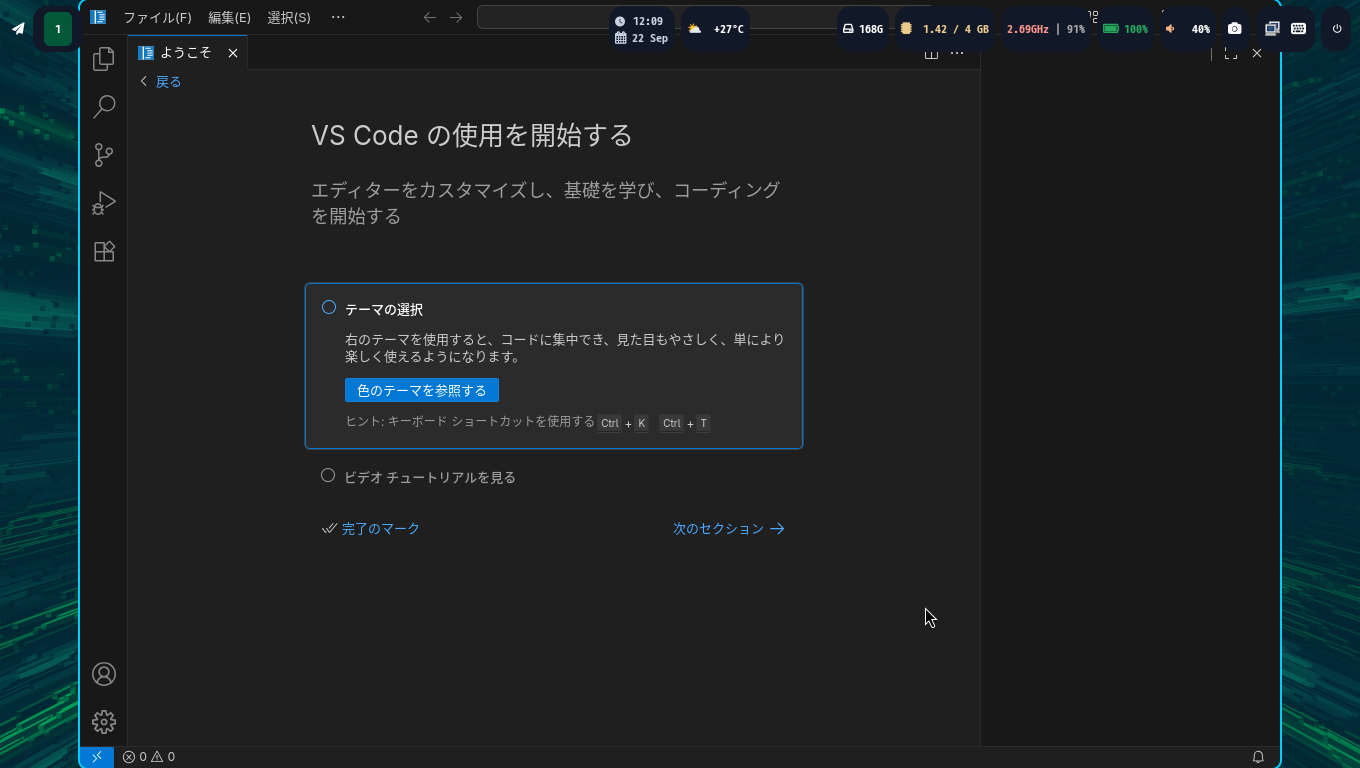Maximize the secondary side panel
Image resolution: width=1360 pixels, height=768 pixels.
[x=1231, y=53]
